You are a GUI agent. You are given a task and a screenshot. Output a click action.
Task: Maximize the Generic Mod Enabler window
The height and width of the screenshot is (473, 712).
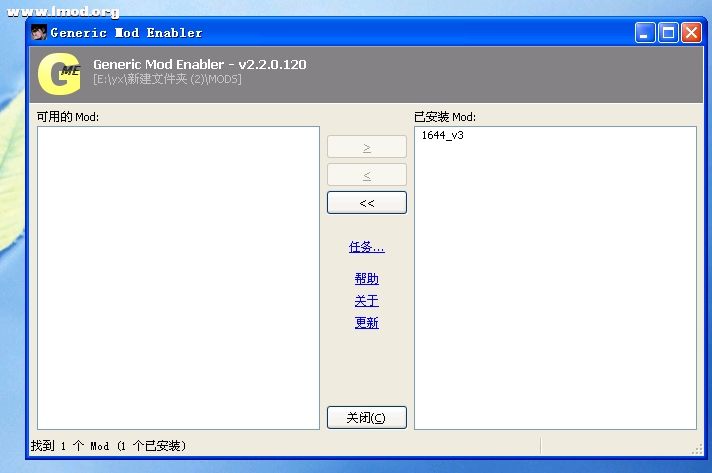668,33
